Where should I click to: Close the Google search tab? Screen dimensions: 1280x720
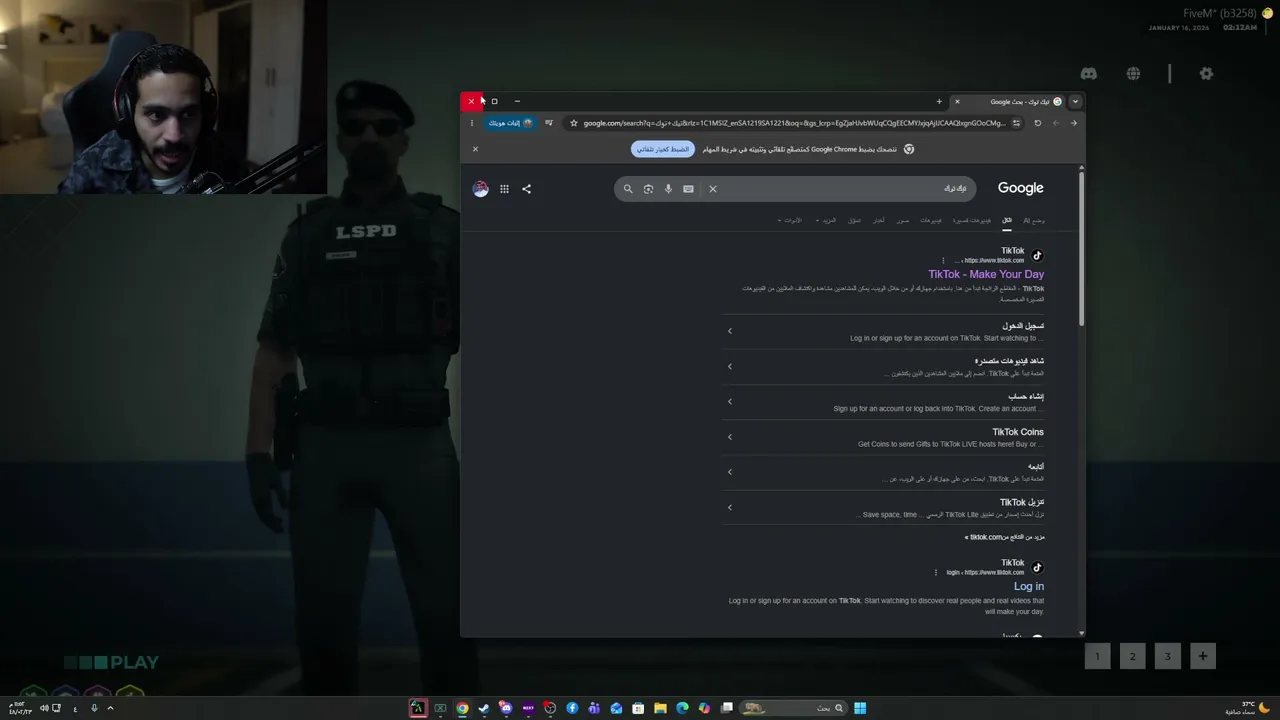(x=957, y=101)
